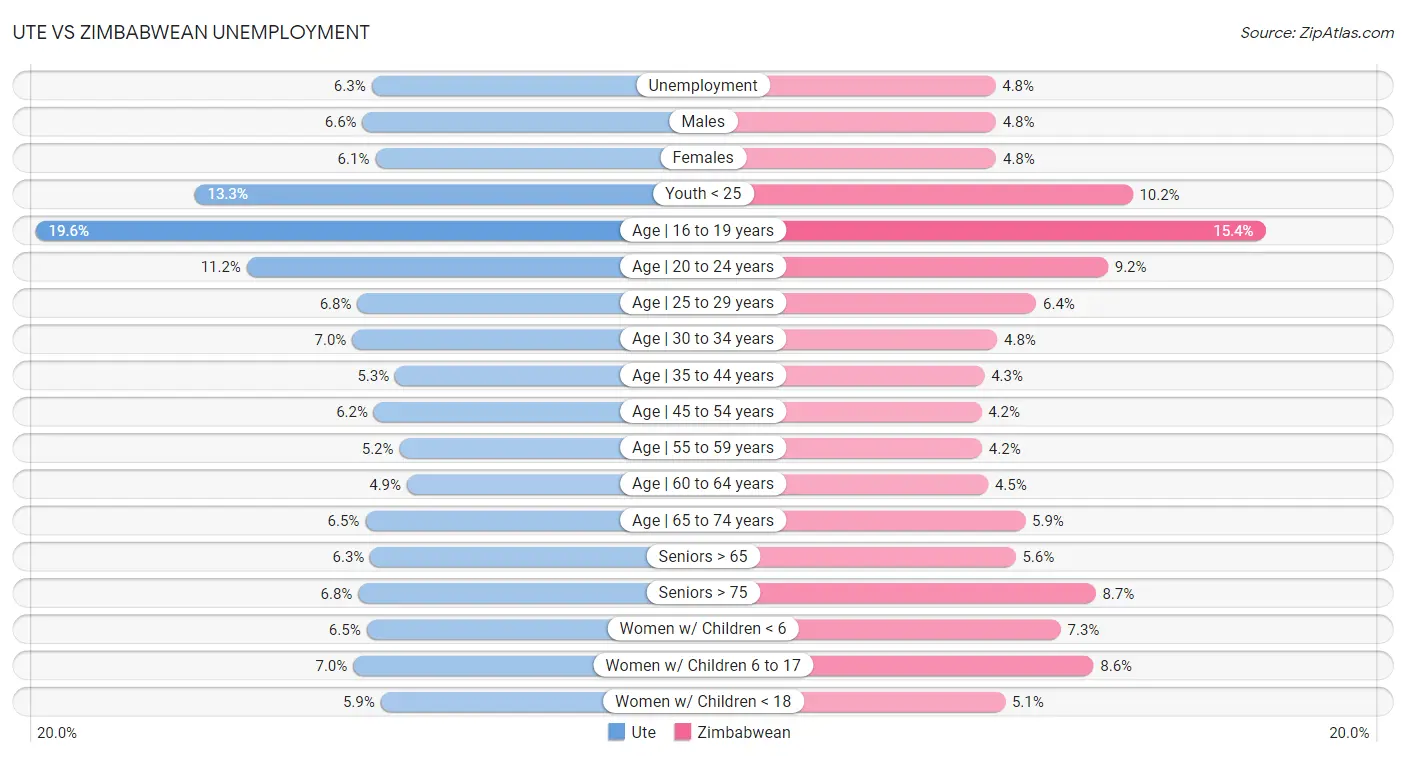Click the chart title Ute vs Zimbabwean Unemployment
The height and width of the screenshot is (757, 1406).
[x=191, y=32]
